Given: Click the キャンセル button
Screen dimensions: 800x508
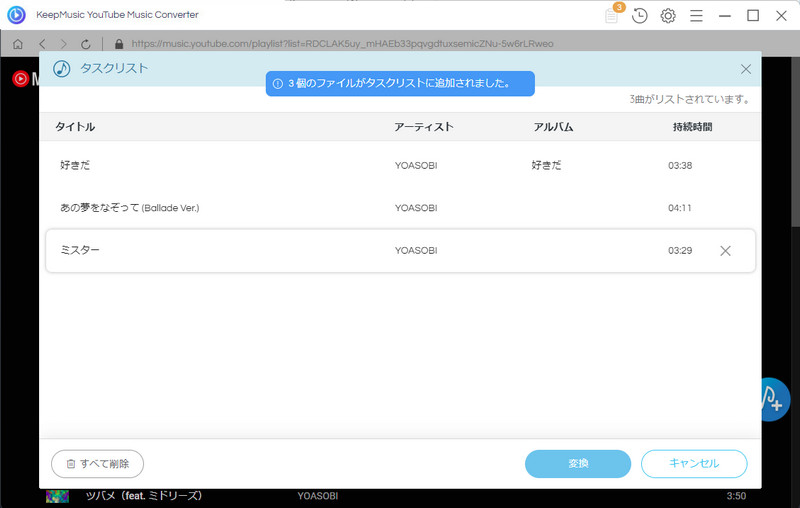Looking at the screenshot, I should [x=694, y=464].
